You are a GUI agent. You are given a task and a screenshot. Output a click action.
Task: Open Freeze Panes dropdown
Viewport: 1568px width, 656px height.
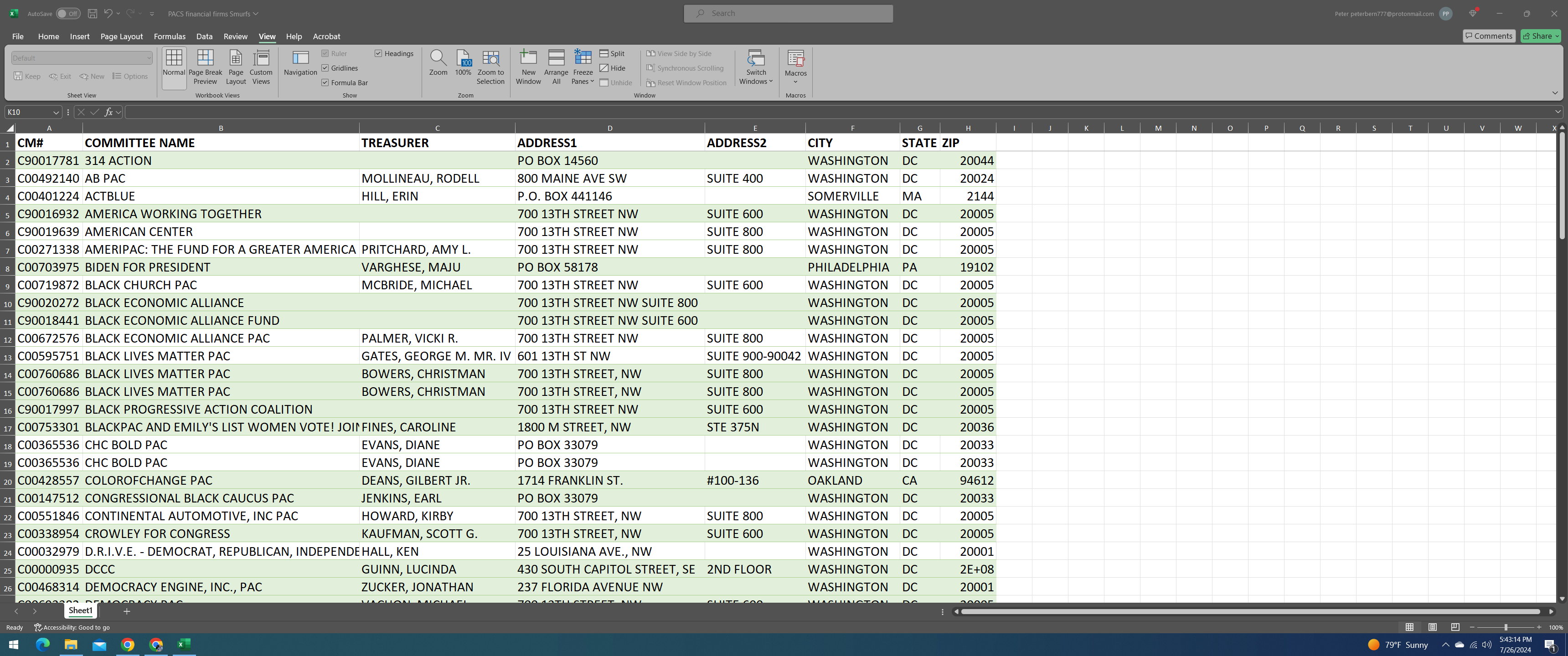pos(583,67)
